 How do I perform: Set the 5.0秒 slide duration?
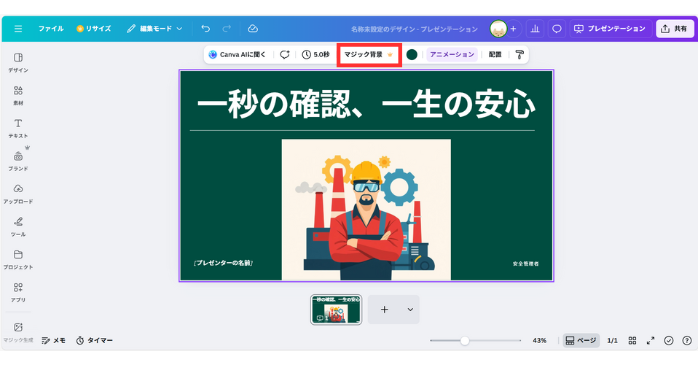click(x=316, y=54)
